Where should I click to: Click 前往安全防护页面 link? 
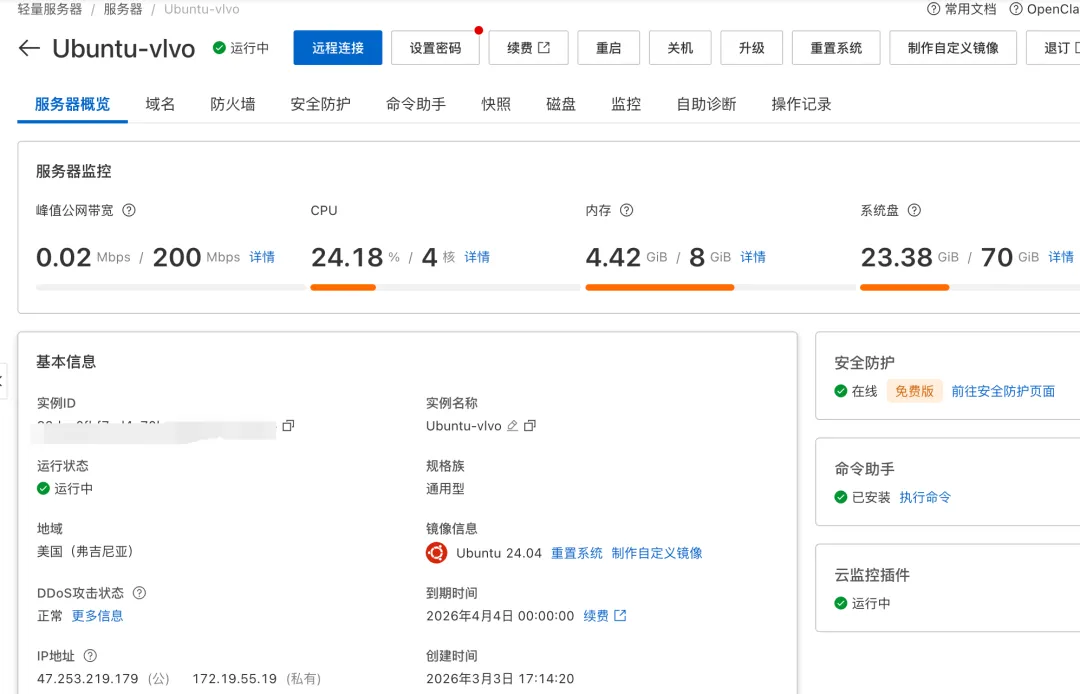(1003, 391)
